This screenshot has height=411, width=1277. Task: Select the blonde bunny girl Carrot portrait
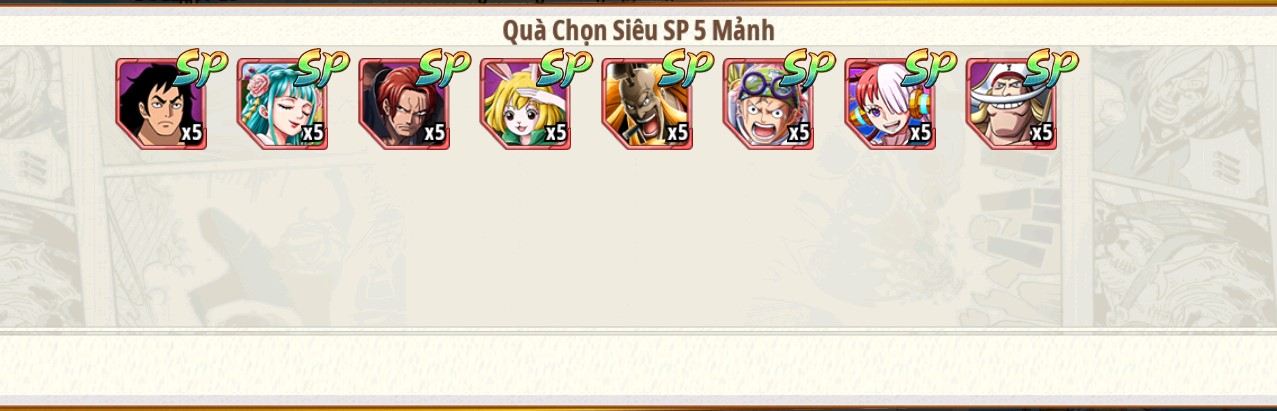[525, 104]
